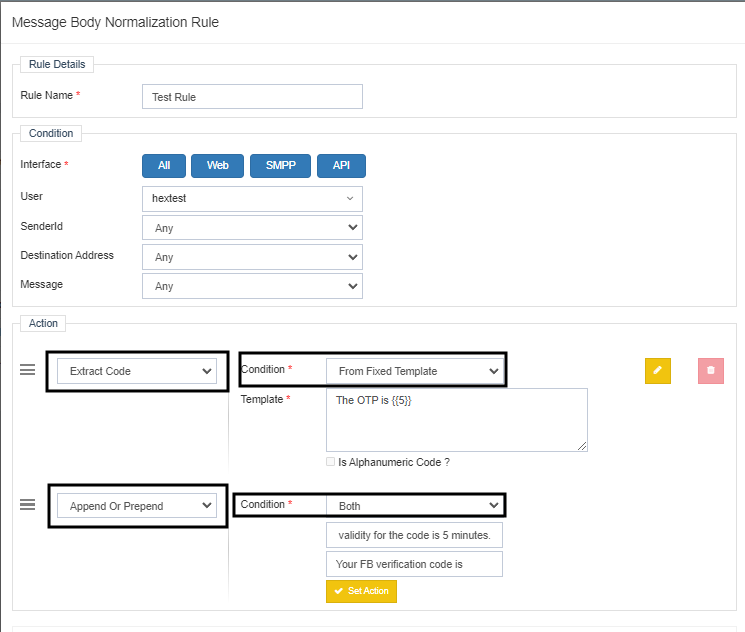Open the Message dropdown
The width and height of the screenshot is (745, 632).
[x=252, y=286]
